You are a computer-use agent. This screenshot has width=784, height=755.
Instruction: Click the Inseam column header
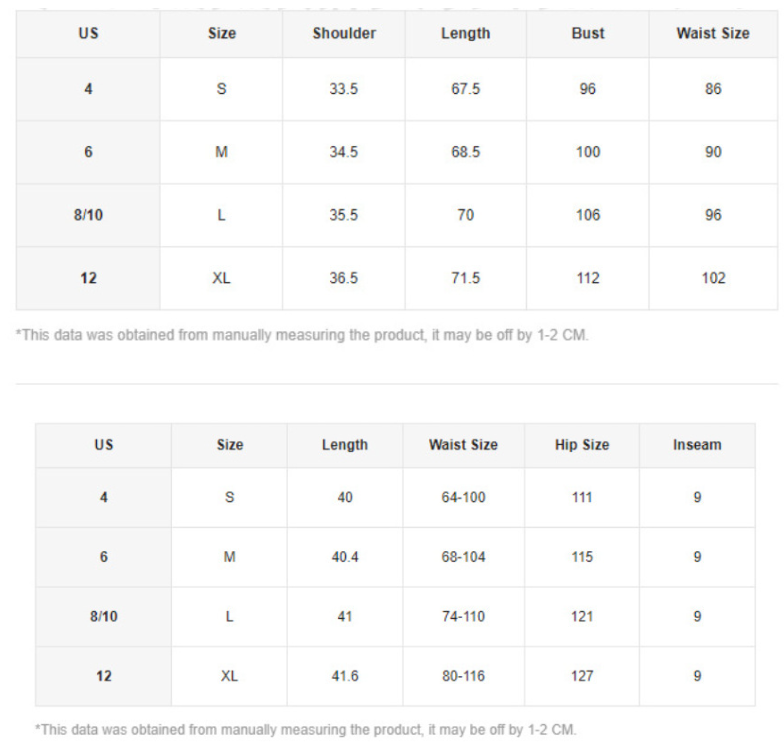pyautogui.click(x=697, y=445)
